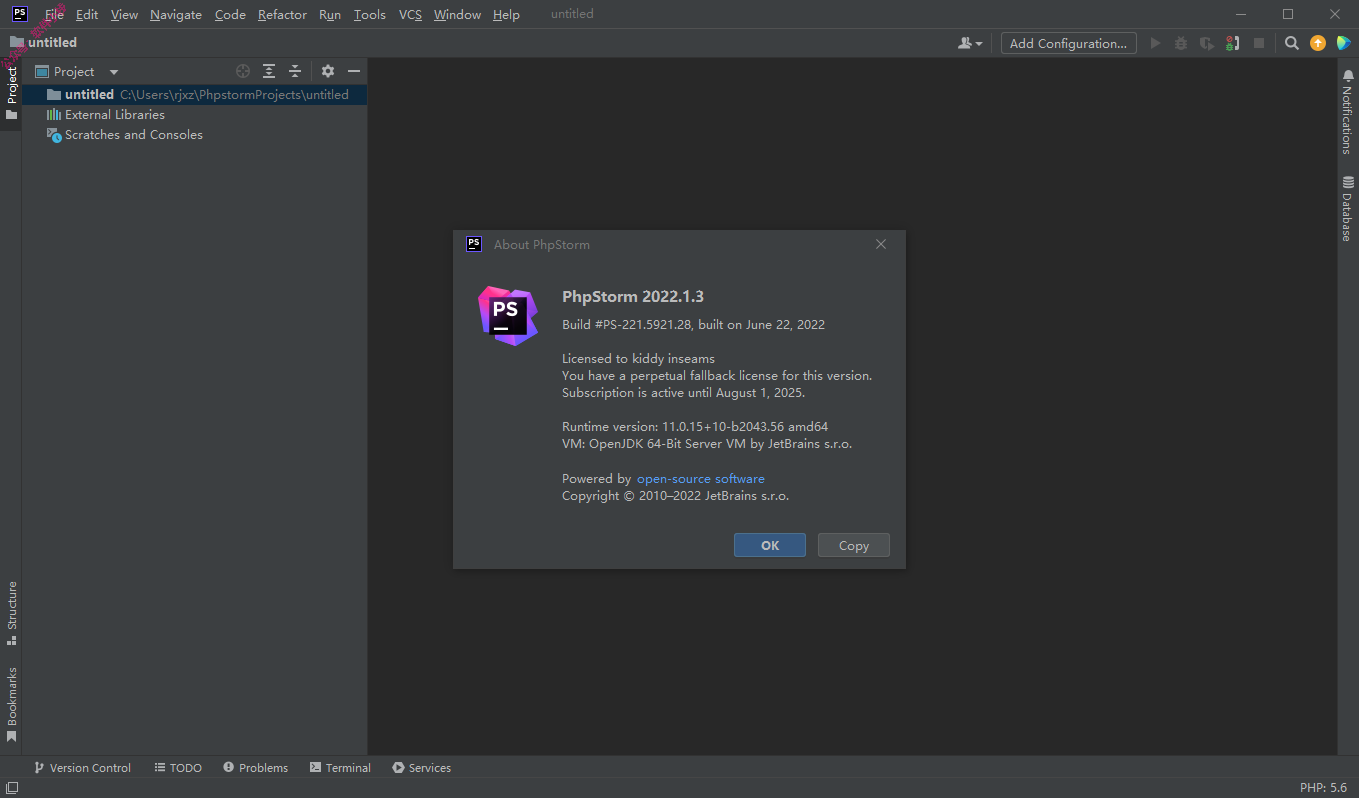Image resolution: width=1359 pixels, height=798 pixels.
Task: Select the untitled project folder row
Action: point(195,95)
